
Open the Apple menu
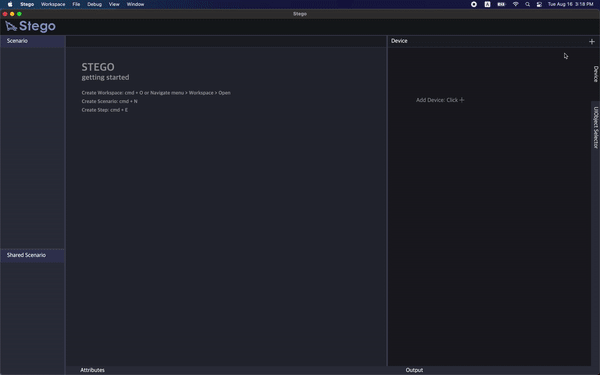[x=10, y=4]
